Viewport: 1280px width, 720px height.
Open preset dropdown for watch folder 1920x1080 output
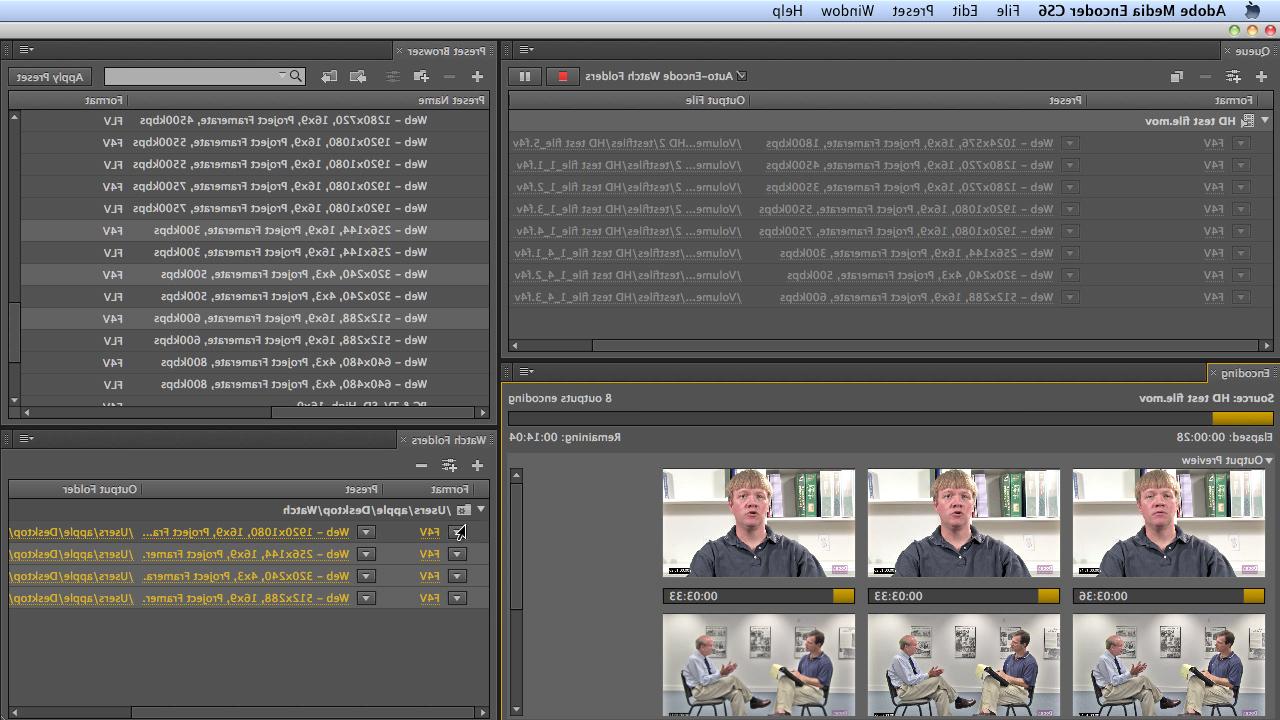click(x=366, y=532)
